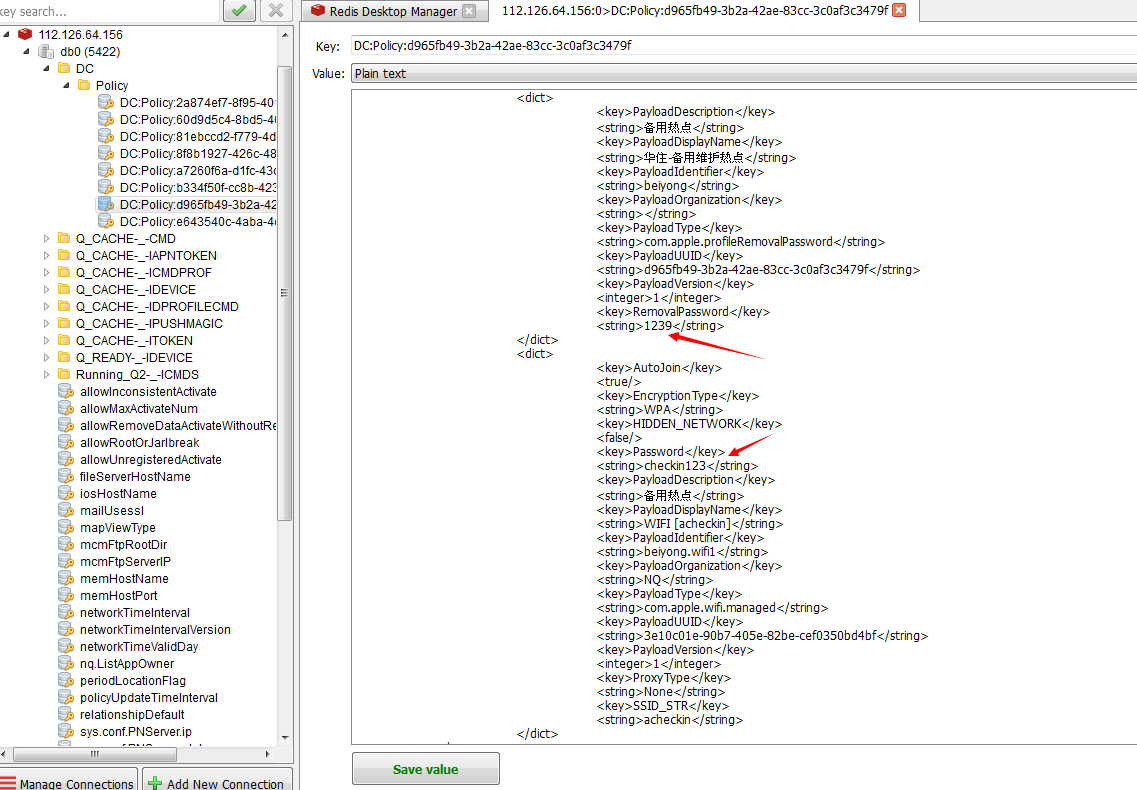
Task: Expand the Q_CACHE-_-IDEVICE folder
Action: [46, 289]
